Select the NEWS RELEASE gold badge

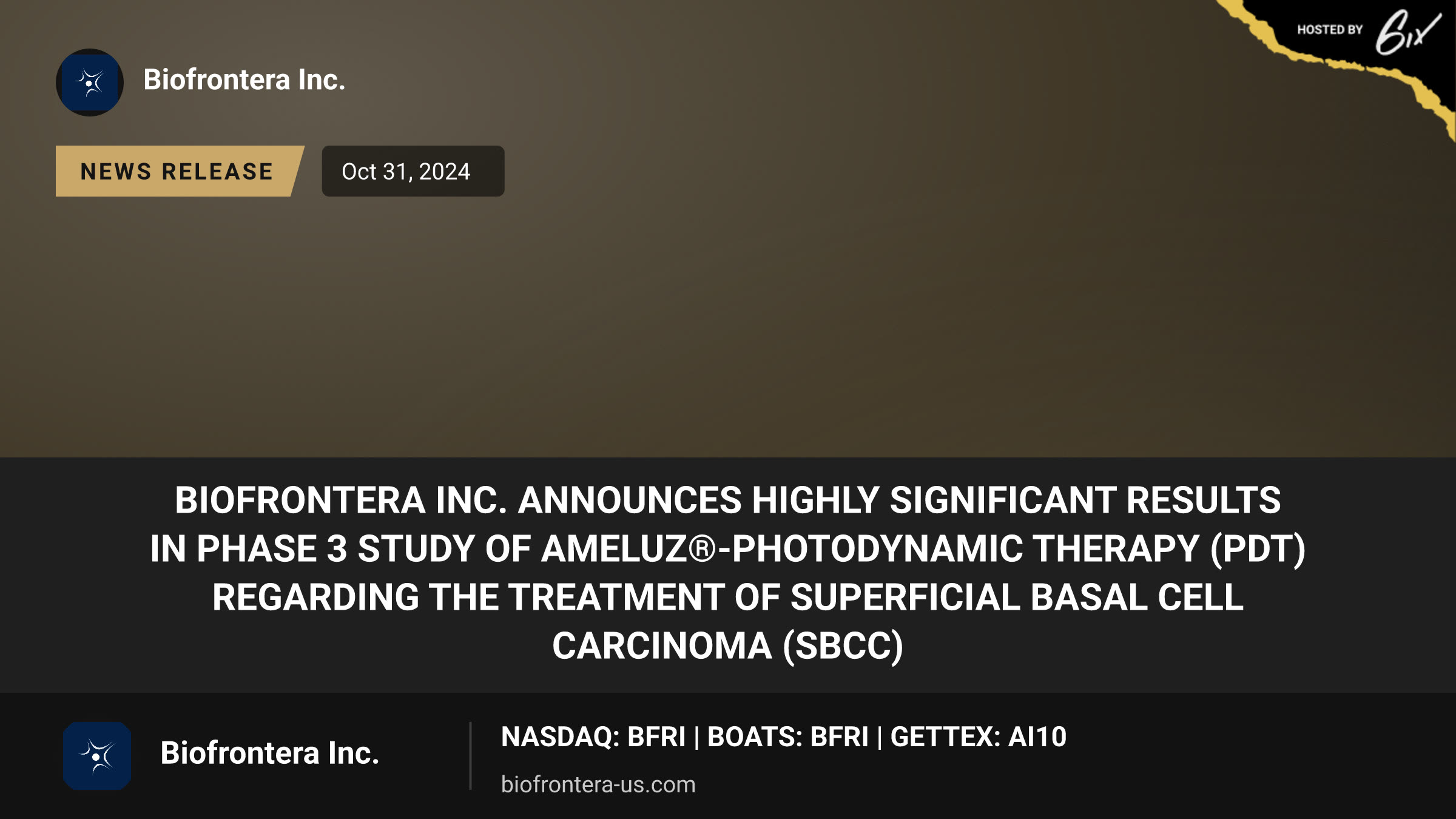180,171
